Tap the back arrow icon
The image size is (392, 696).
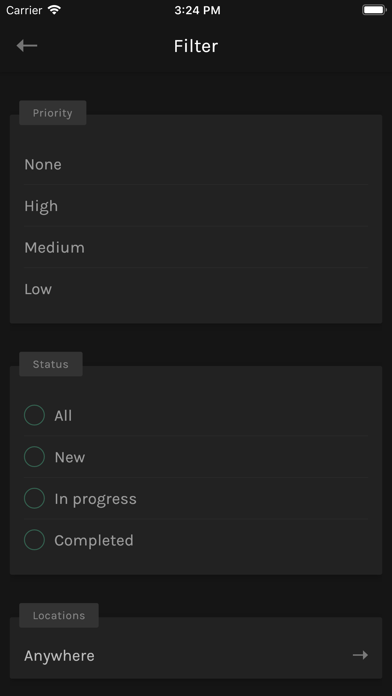click(x=27, y=45)
